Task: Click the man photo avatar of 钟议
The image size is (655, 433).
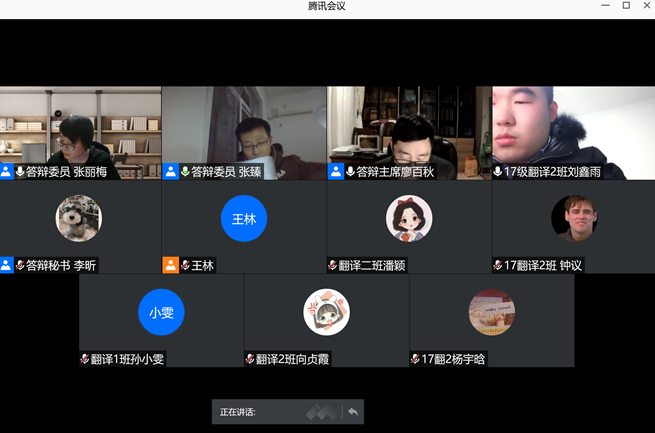Action: pos(574,218)
